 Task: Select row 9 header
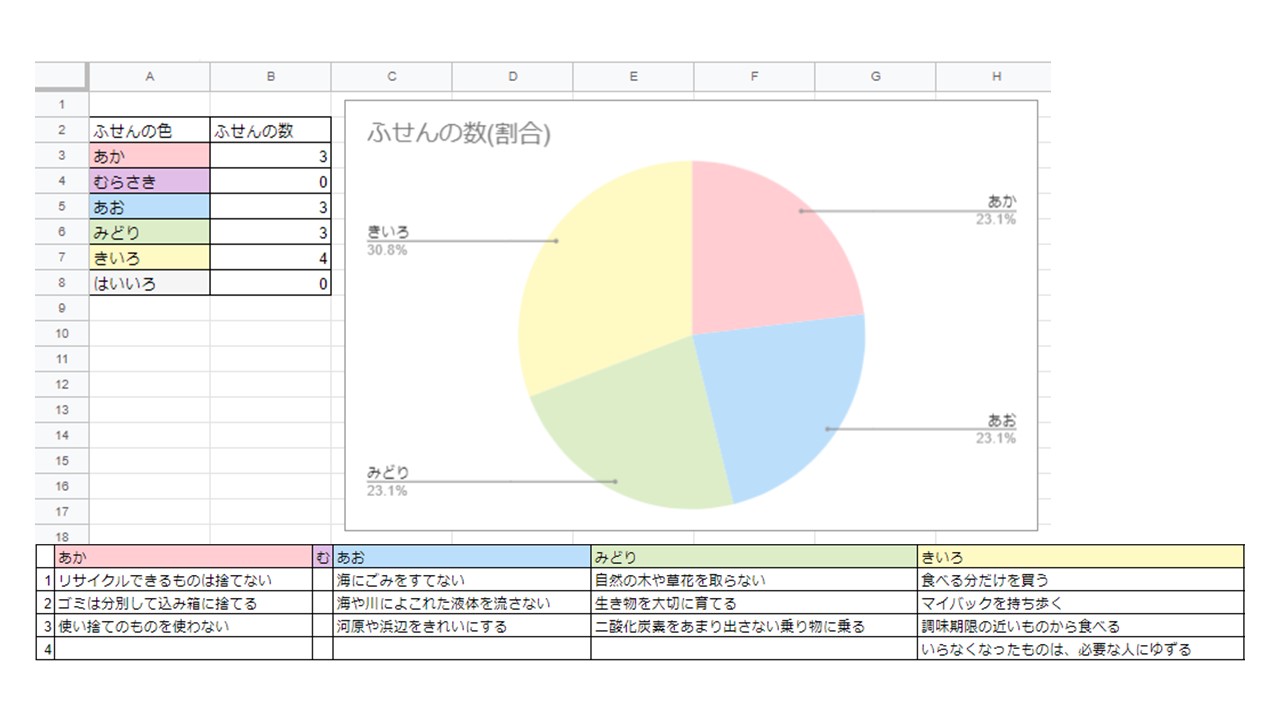tap(62, 308)
